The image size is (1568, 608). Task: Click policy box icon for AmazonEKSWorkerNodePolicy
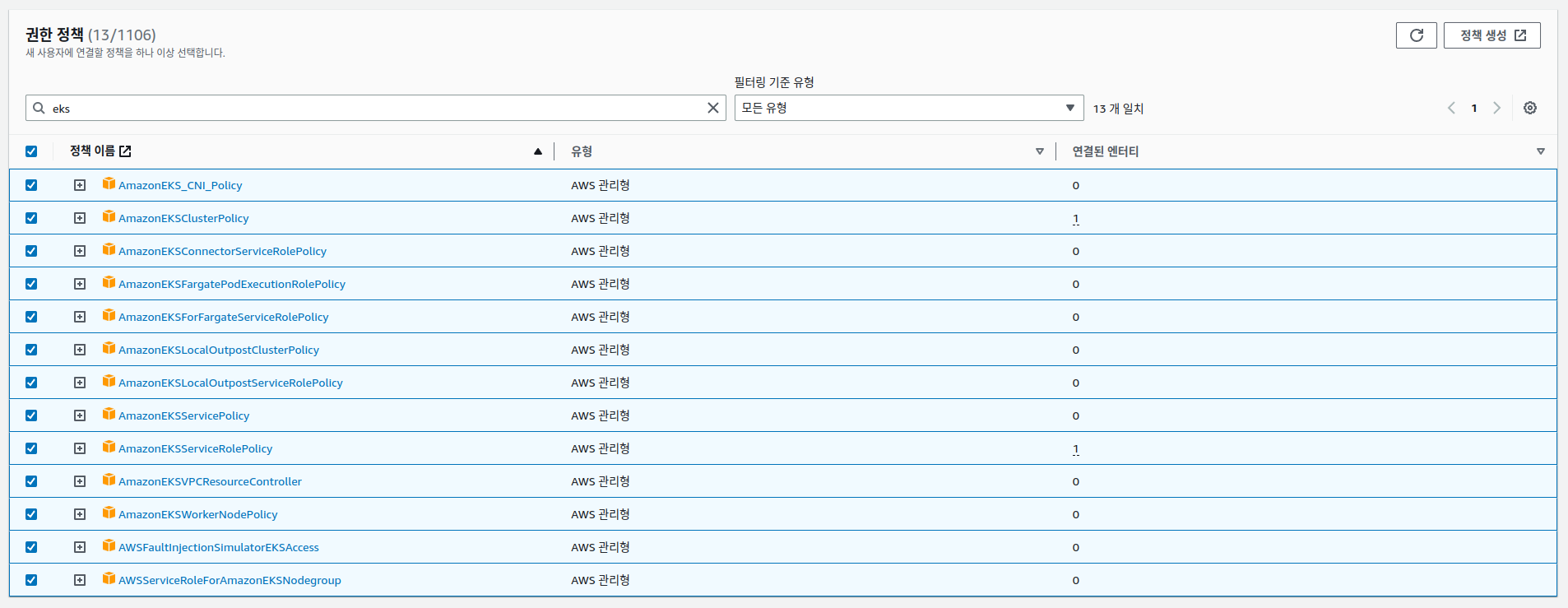click(109, 513)
